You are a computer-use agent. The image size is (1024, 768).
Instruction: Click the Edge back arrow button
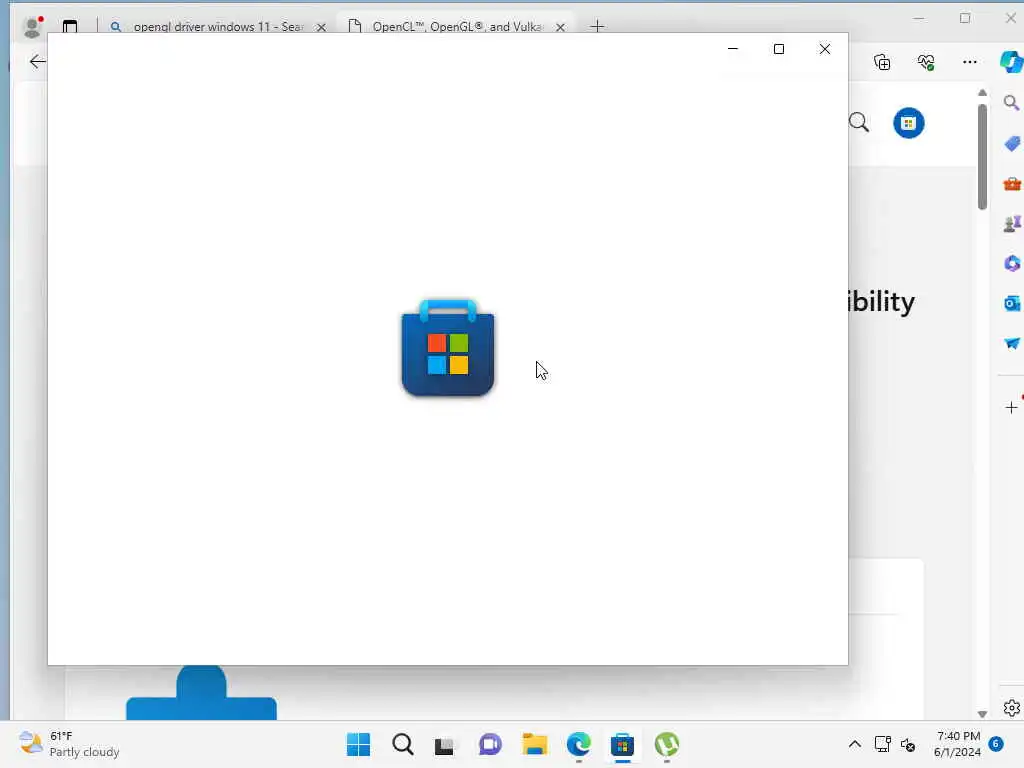(37, 61)
